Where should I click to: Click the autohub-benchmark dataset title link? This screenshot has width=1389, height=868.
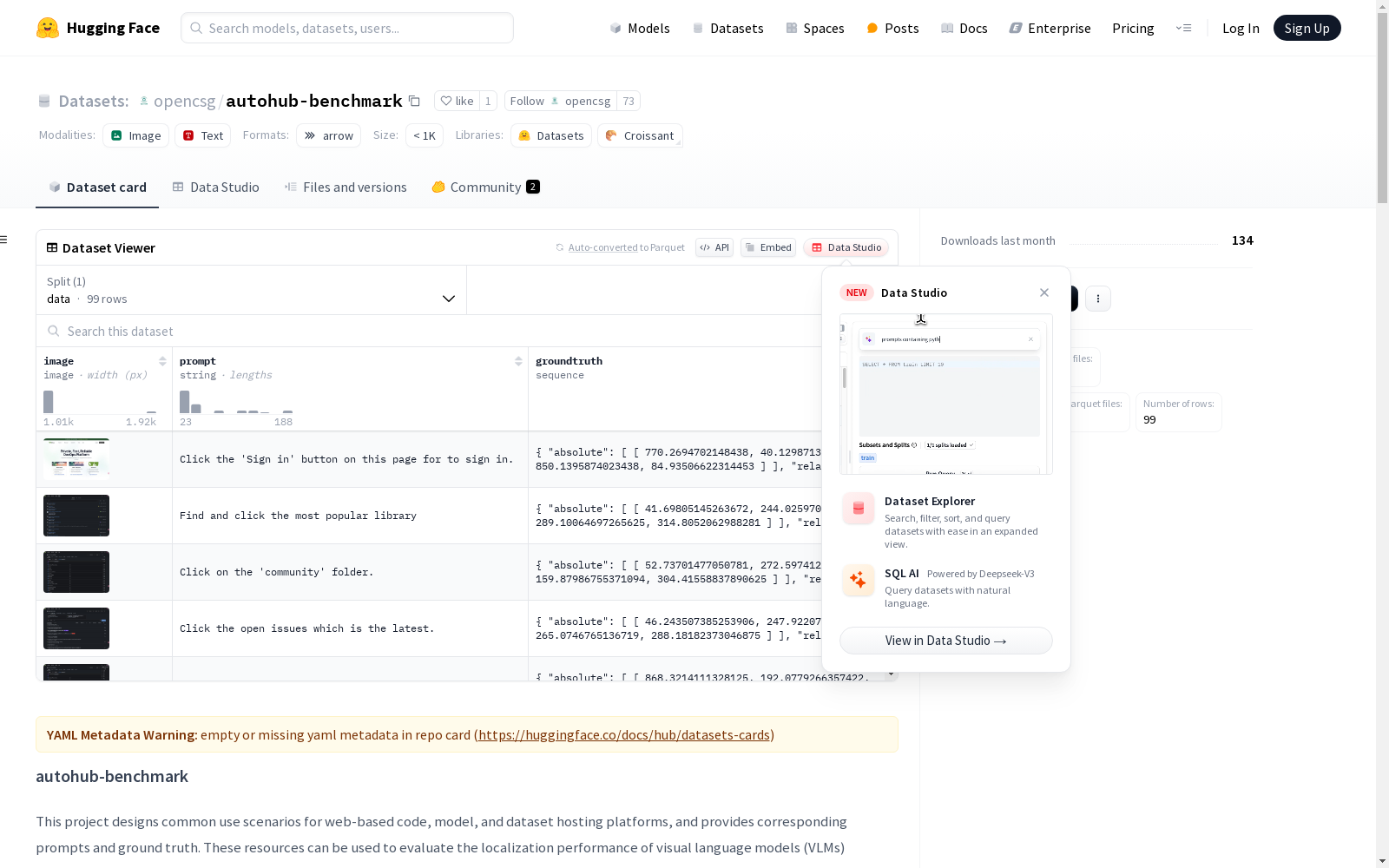click(x=314, y=101)
